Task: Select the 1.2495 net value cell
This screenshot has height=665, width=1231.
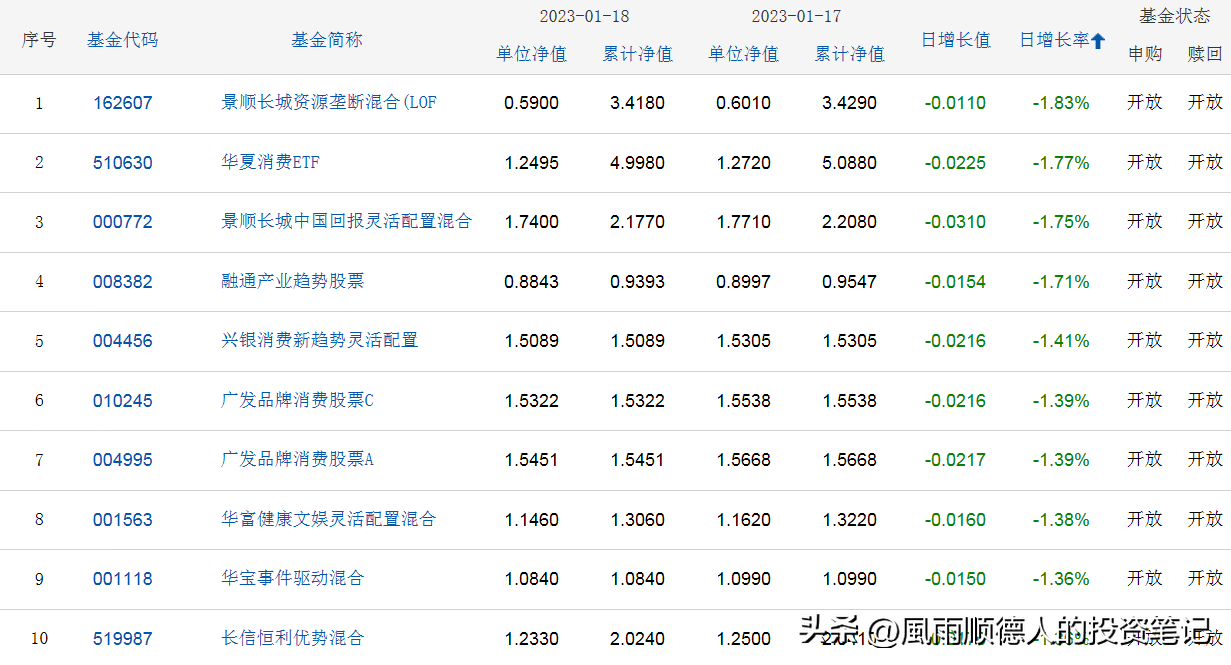Action: [532, 162]
